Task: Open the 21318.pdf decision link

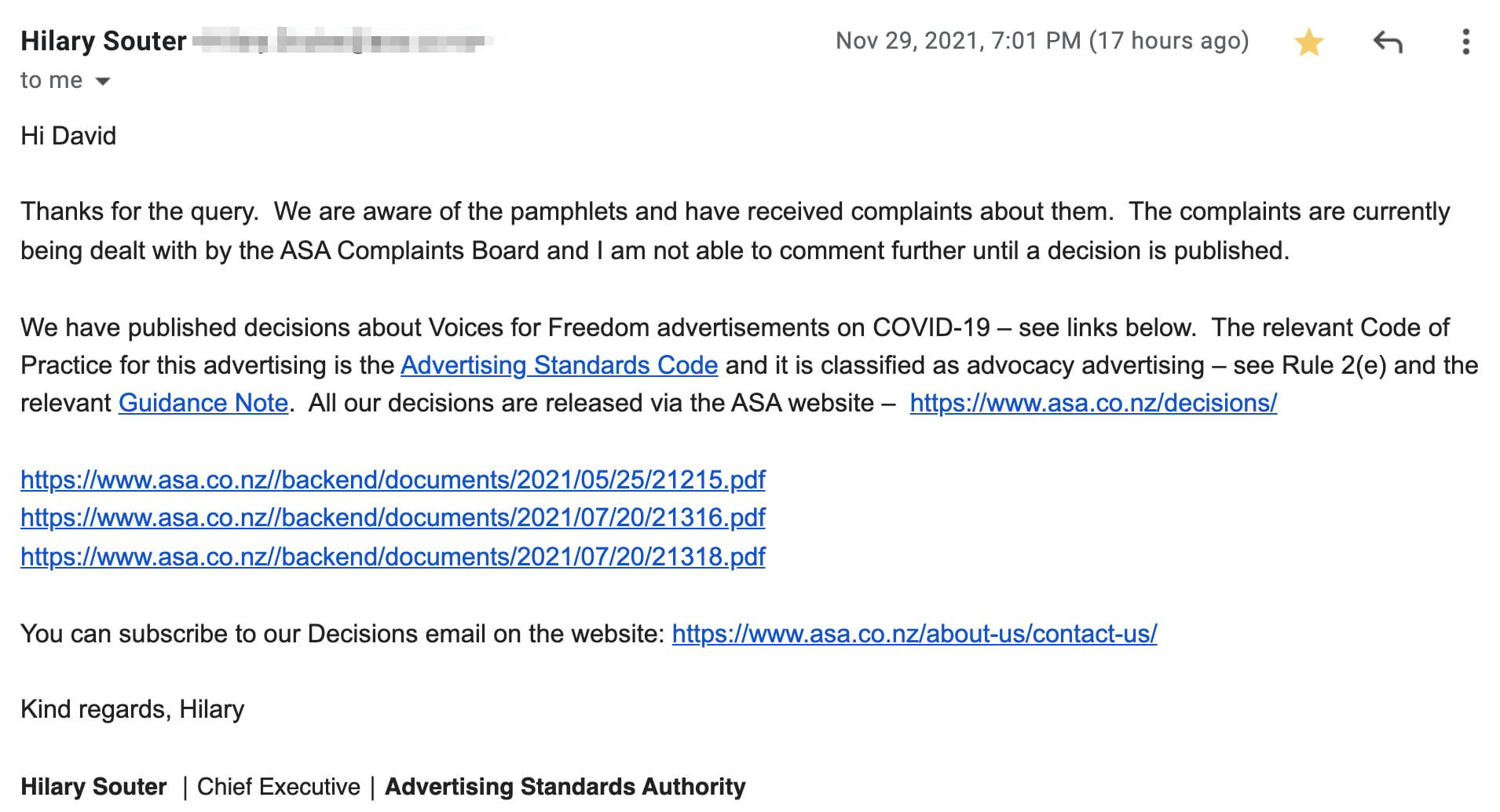Action: 393,557
